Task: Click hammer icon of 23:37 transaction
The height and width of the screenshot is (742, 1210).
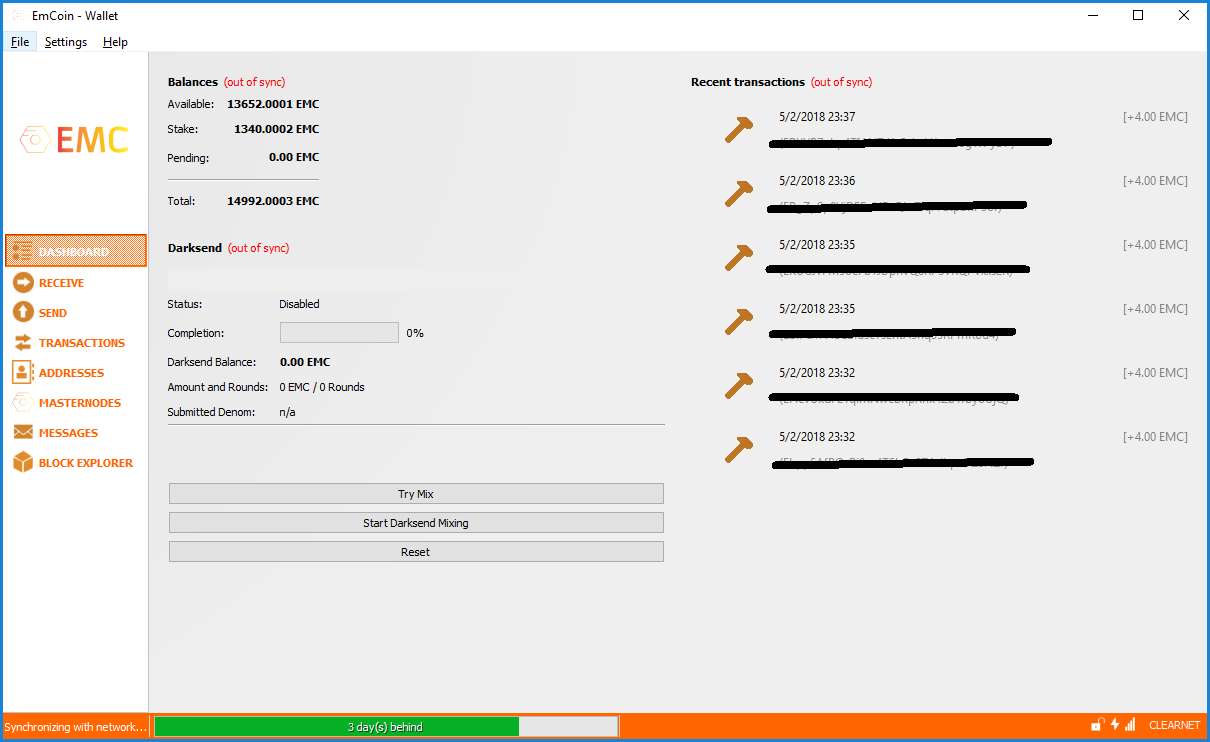Action: coord(738,130)
